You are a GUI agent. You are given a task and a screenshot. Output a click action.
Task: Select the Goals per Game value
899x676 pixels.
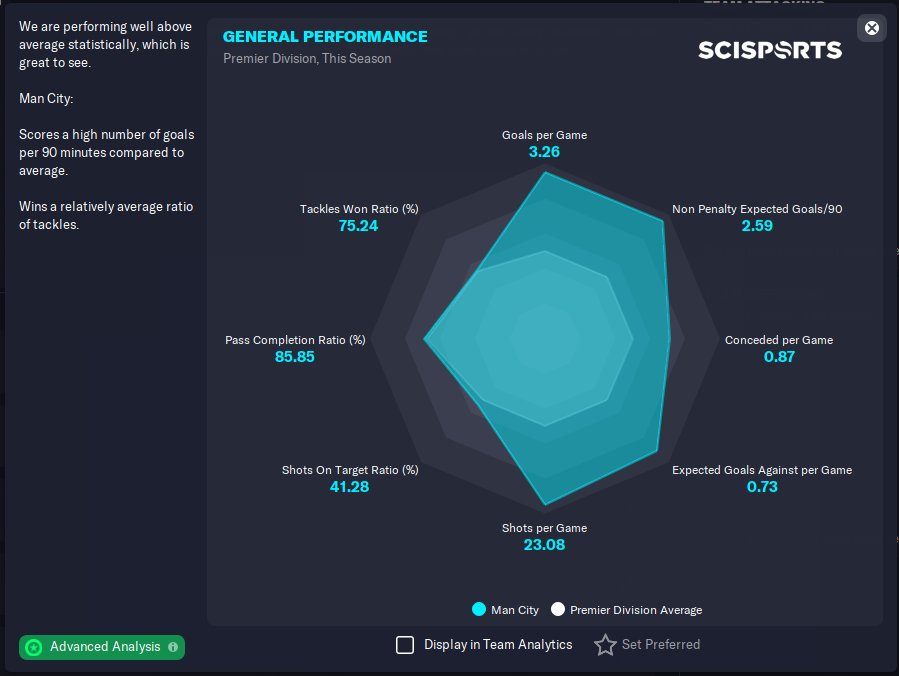[x=544, y=152]
